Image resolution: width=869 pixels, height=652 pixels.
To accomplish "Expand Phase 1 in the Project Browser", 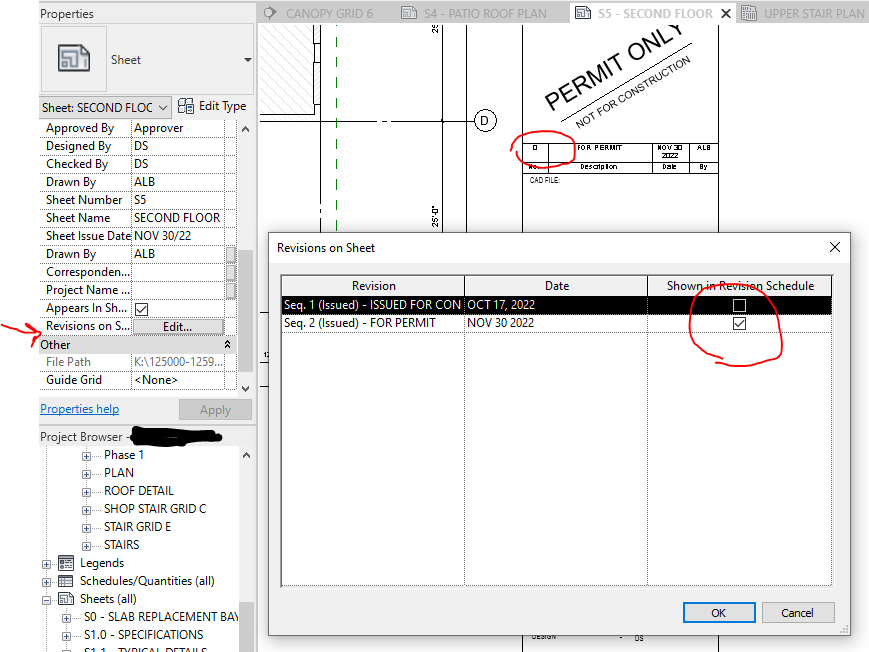I will [x=87, y=454].
